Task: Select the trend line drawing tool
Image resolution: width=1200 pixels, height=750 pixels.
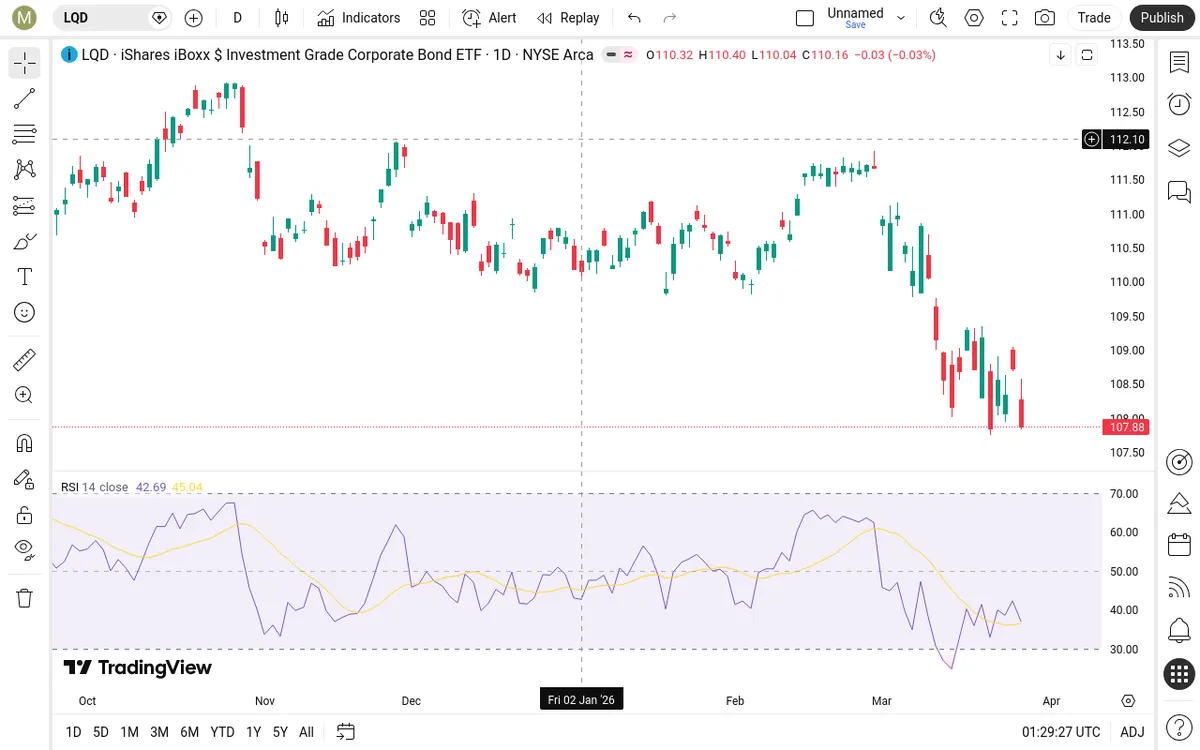Action: tap(25, 98)
